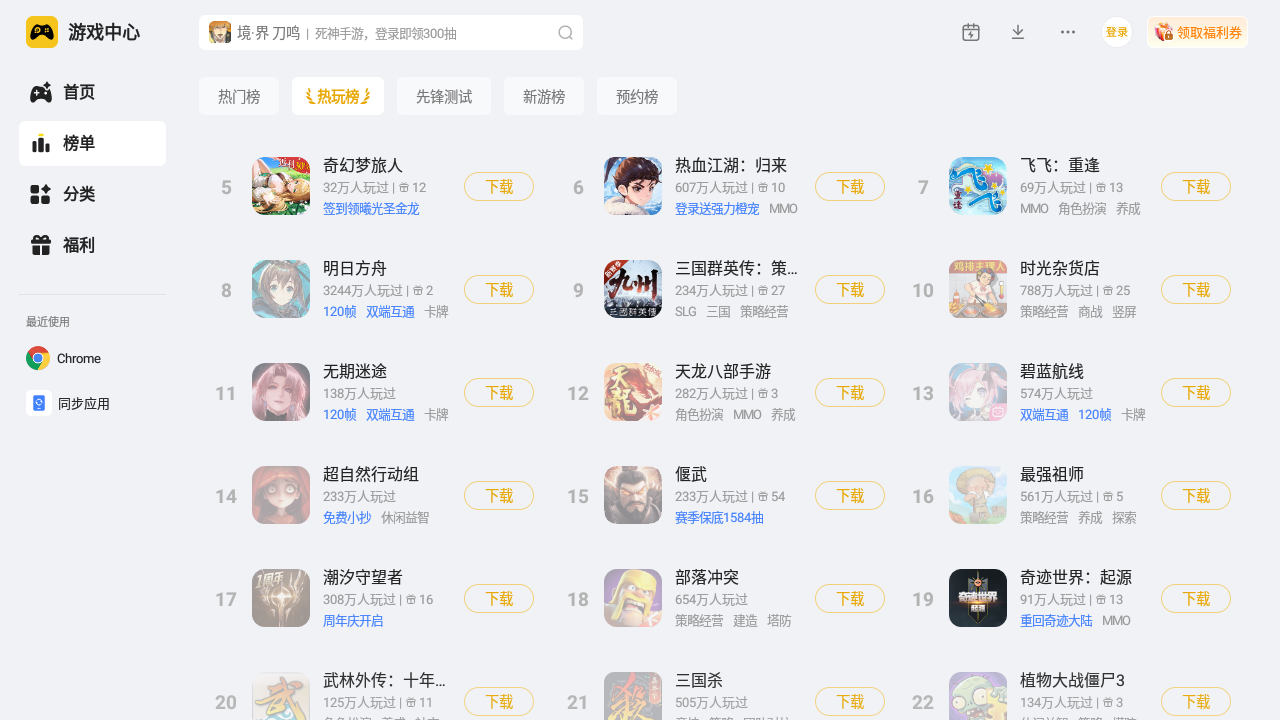
Task: Switch to the 热门榜 tab
Action: click(x=239, y=96)
